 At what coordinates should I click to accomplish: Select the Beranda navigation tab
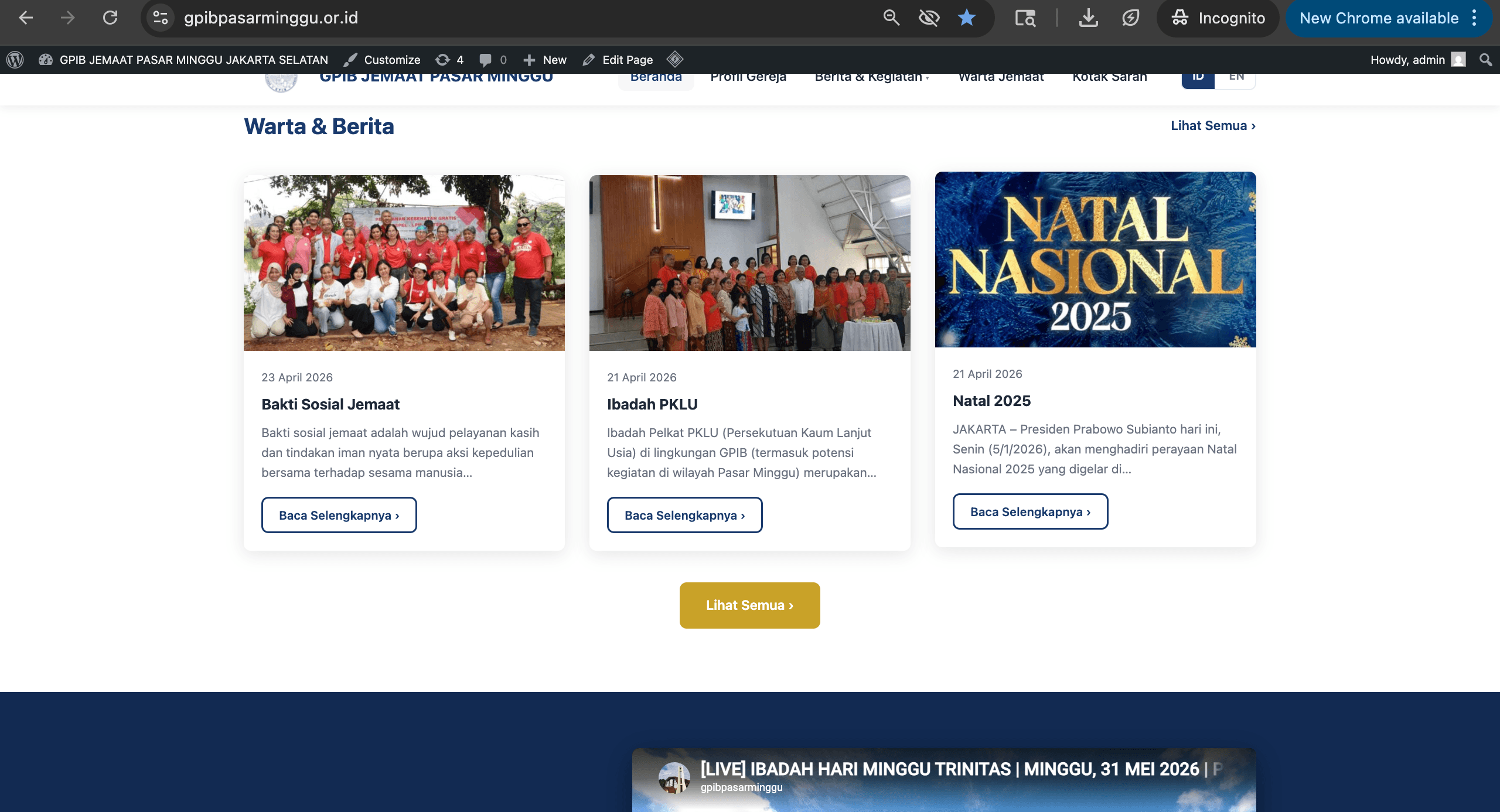(x=656, y=78)
